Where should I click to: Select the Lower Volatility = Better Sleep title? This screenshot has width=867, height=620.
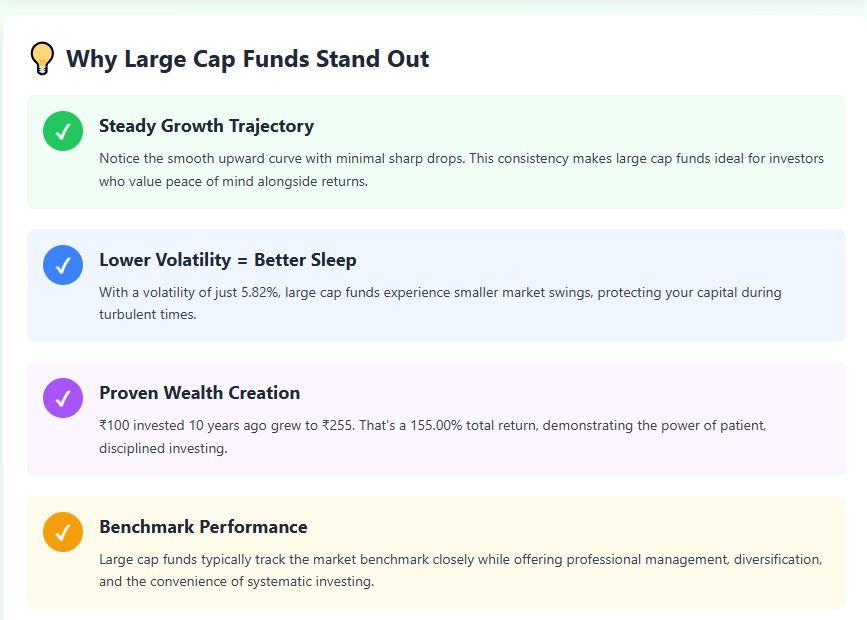pyautogui.click(x=227, y=260)
